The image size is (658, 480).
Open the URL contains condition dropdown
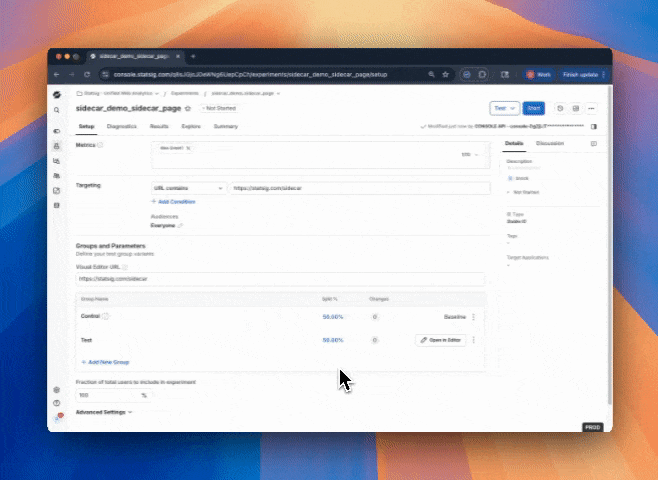point(188,188)
